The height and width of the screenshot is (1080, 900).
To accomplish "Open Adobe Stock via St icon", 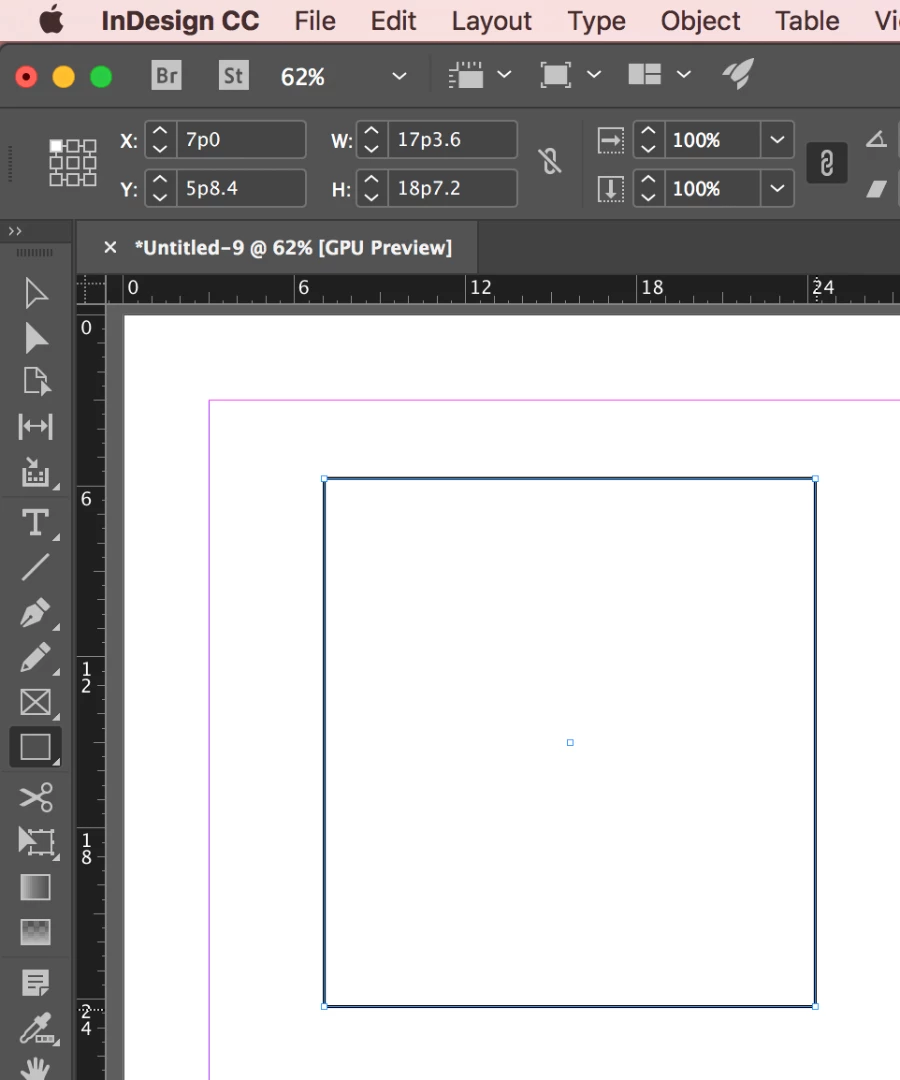I will tap(233, 75).
